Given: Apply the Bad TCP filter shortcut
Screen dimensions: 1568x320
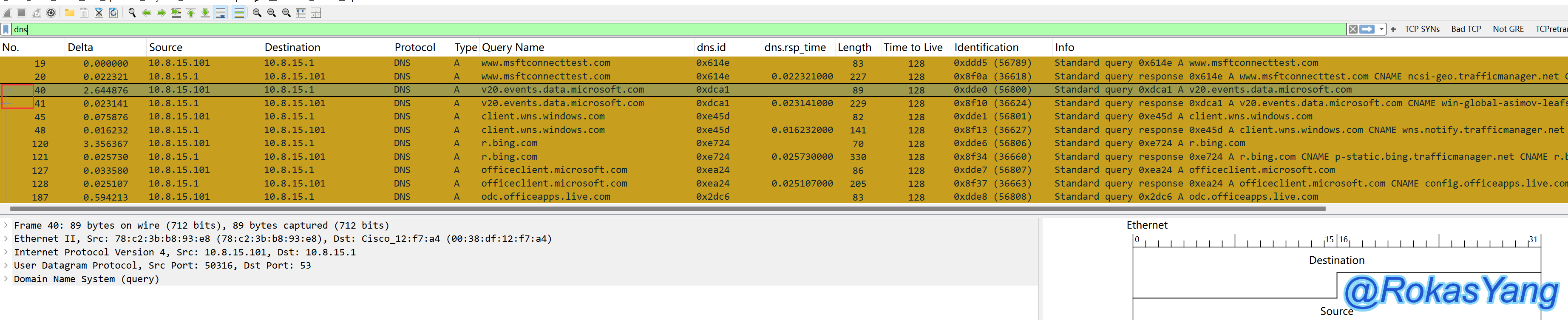Looking at the screenshot, I should 1466,29.
